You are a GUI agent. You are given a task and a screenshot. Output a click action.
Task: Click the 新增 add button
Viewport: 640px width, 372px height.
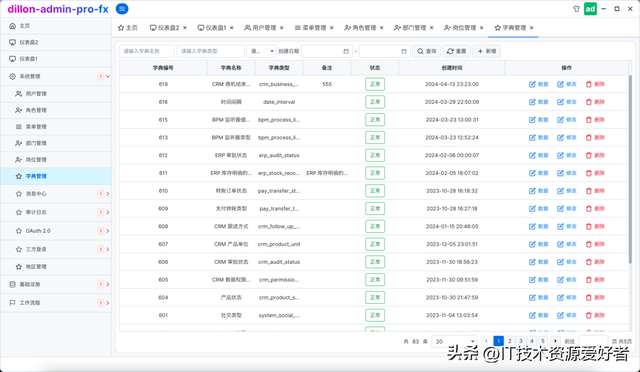pos(487,51)
